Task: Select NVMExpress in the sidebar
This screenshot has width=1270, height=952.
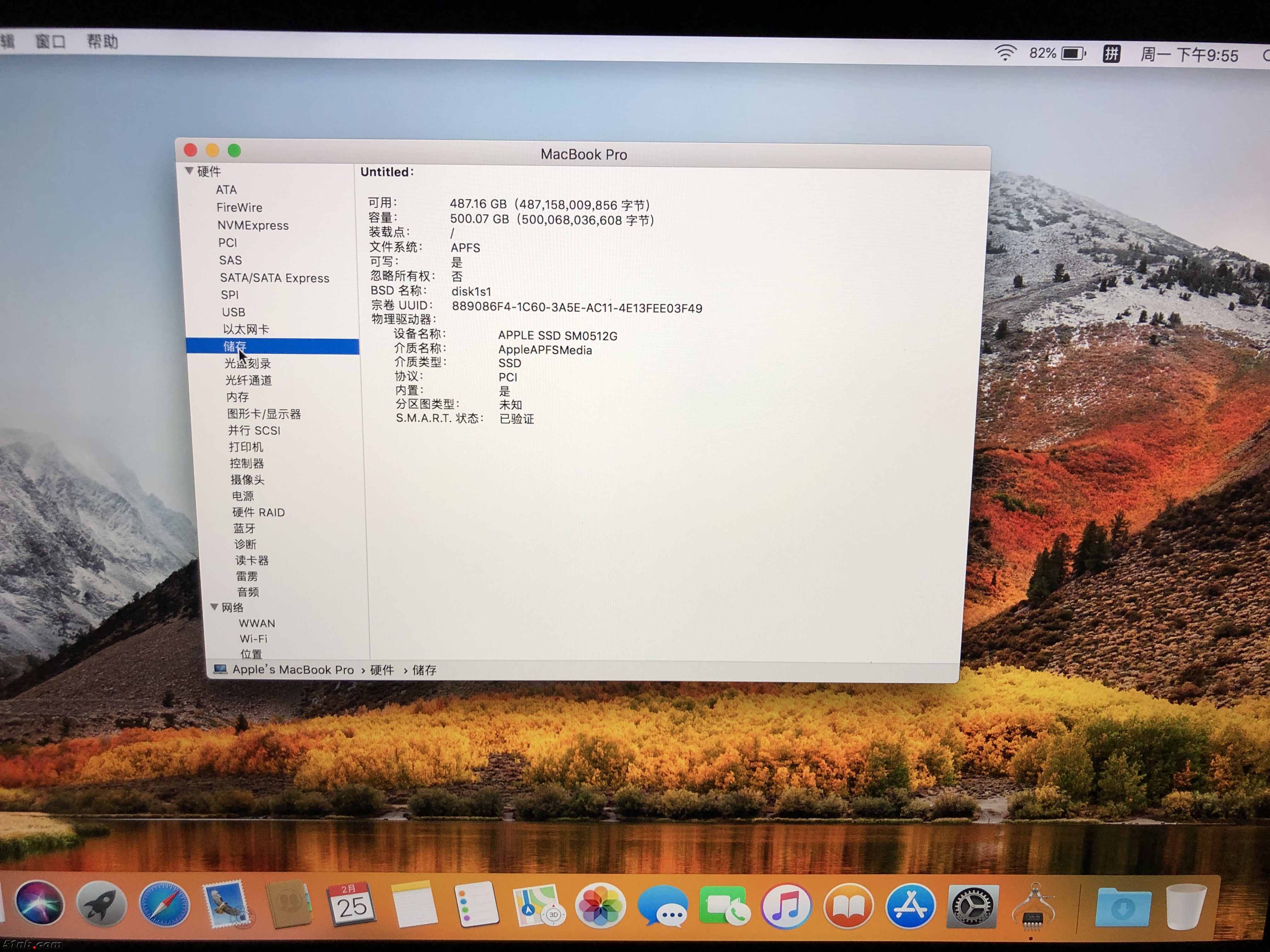Action: click(253, 225)
